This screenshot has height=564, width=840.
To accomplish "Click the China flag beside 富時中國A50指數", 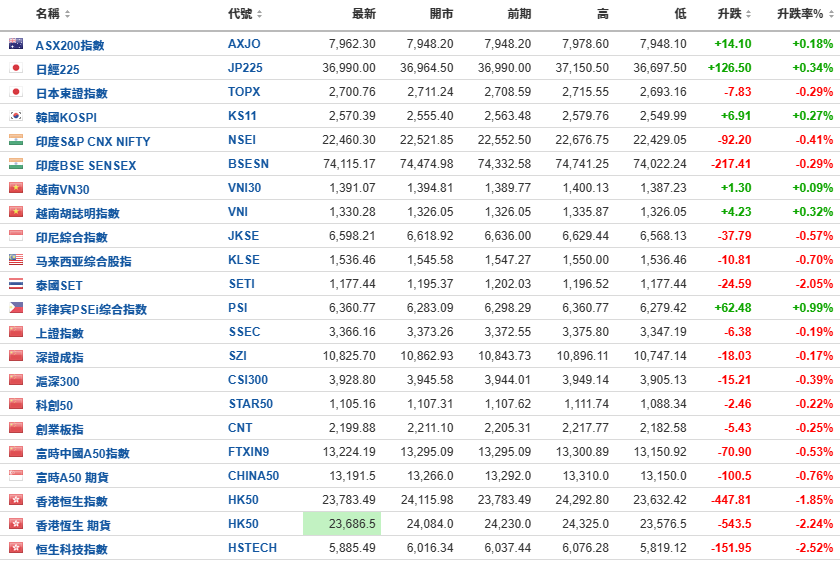I will [x=16, y=452].
